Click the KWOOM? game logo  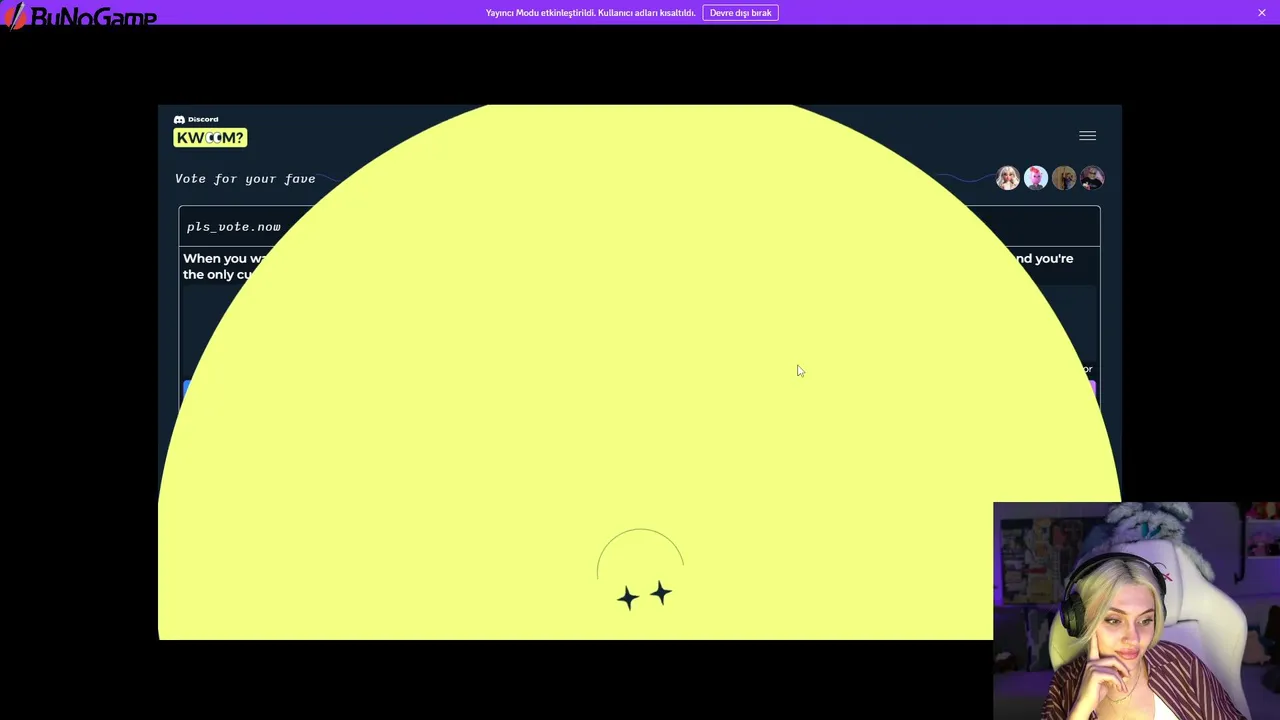tap(210, 138)
